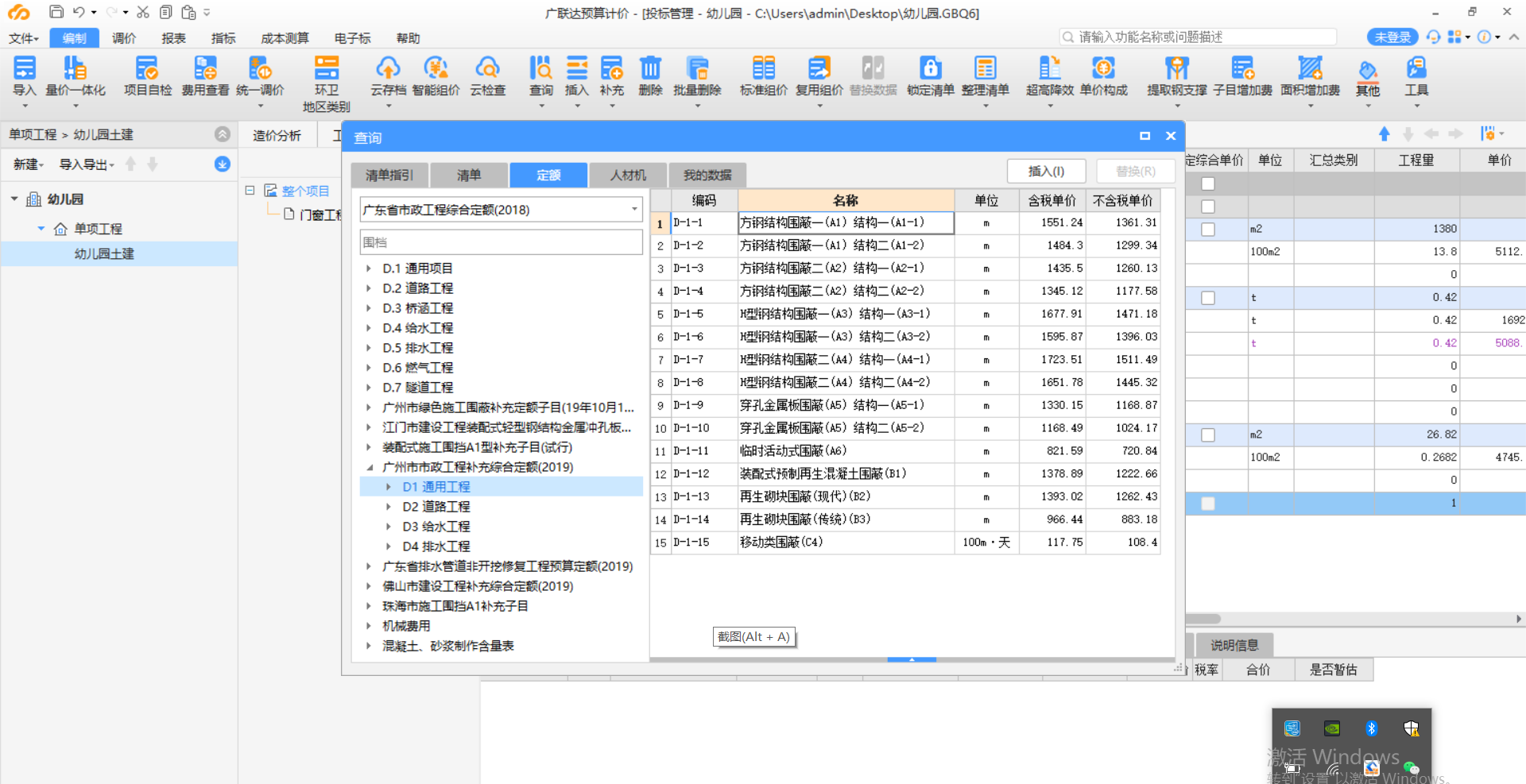Click the 未登录 login button
Viewport: 1526px width, 784px height.
(1392, 37)
